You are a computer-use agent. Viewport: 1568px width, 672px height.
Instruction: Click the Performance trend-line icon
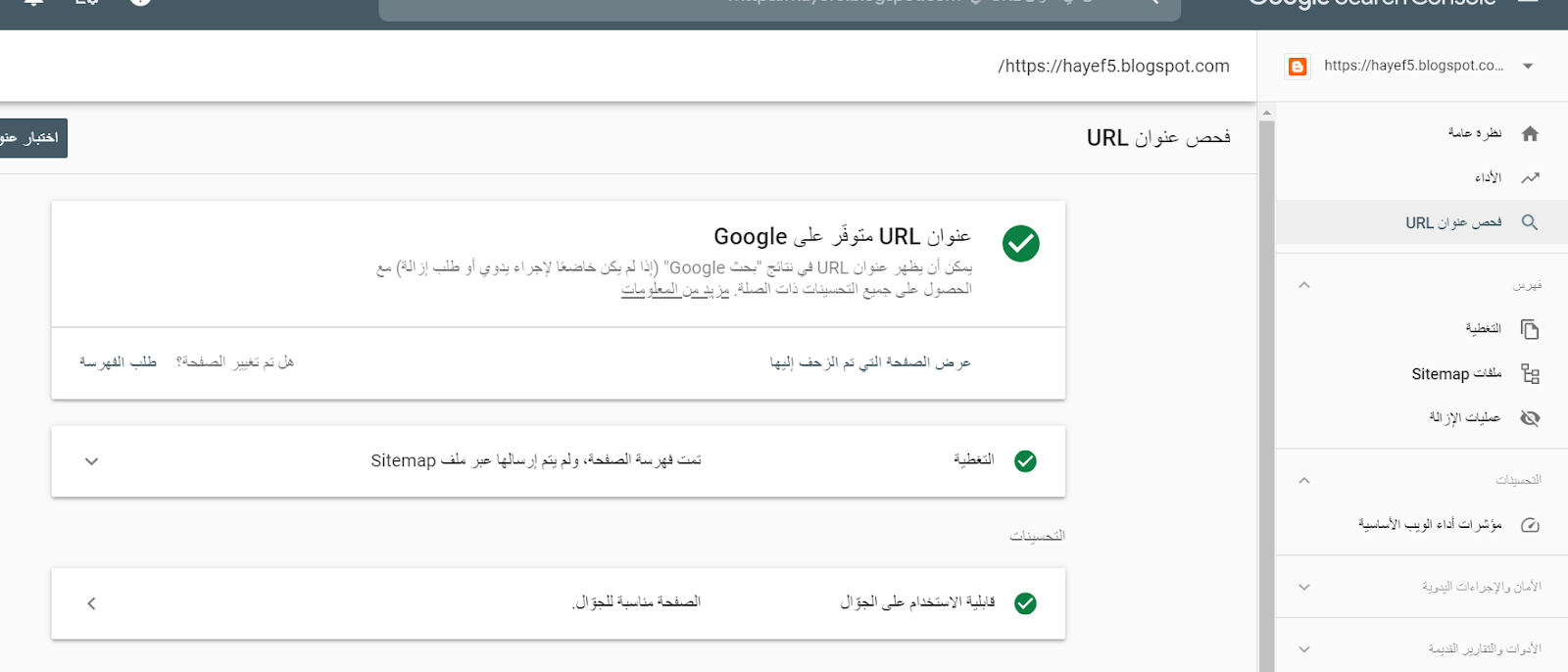pyautogui.click(x=1530, y=177)
